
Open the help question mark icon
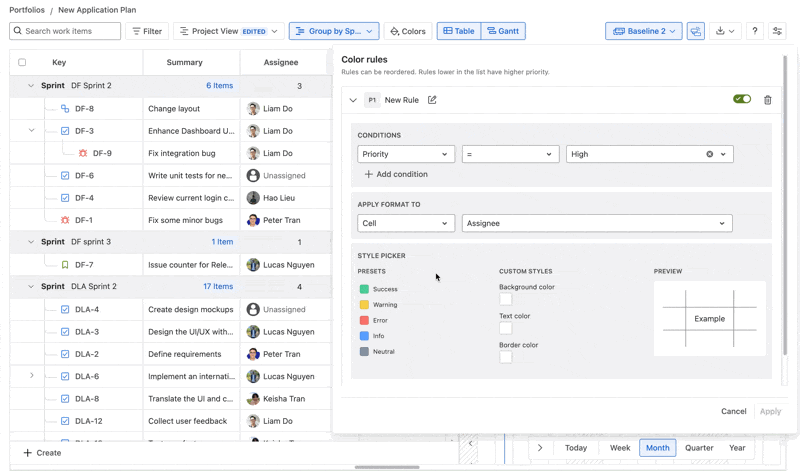tap(755, 31)
